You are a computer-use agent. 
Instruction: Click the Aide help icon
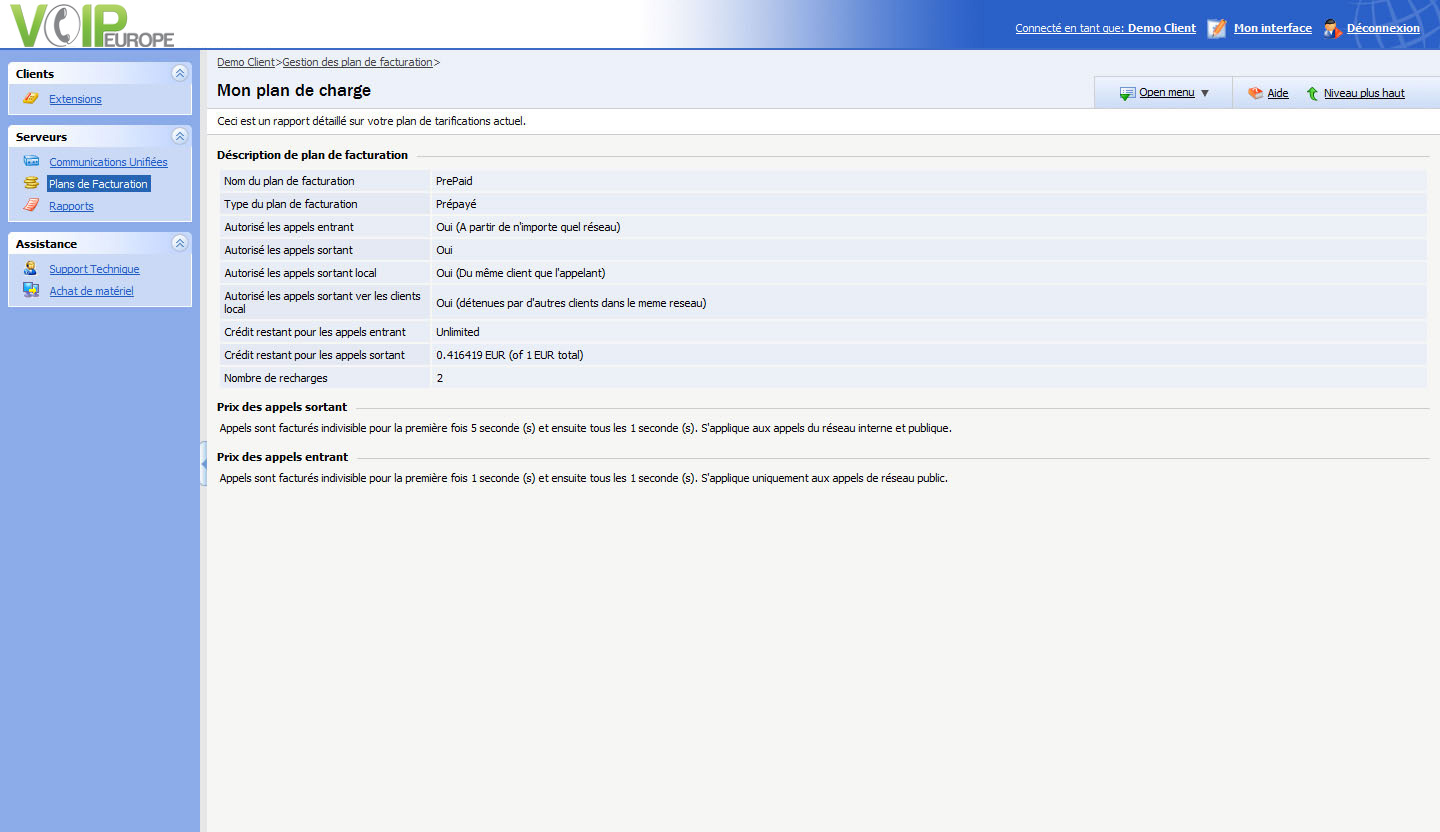1255,93
